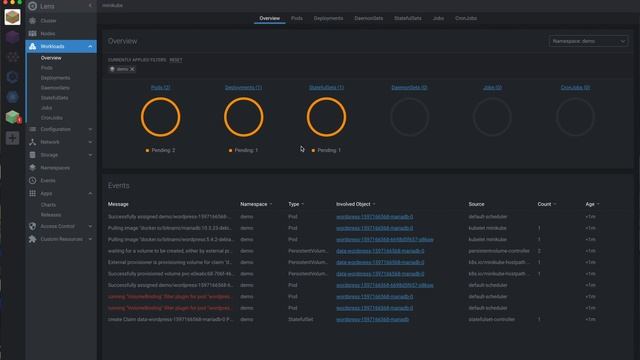
Task: Open involved object in 'Pulling image' wordpress row
Action: [384, 240]
